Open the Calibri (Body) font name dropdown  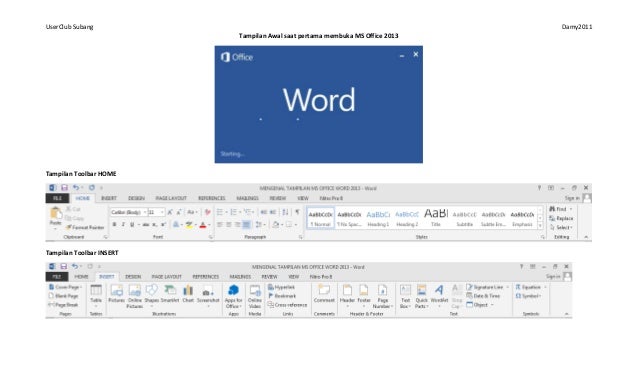(x=144, y=212)
